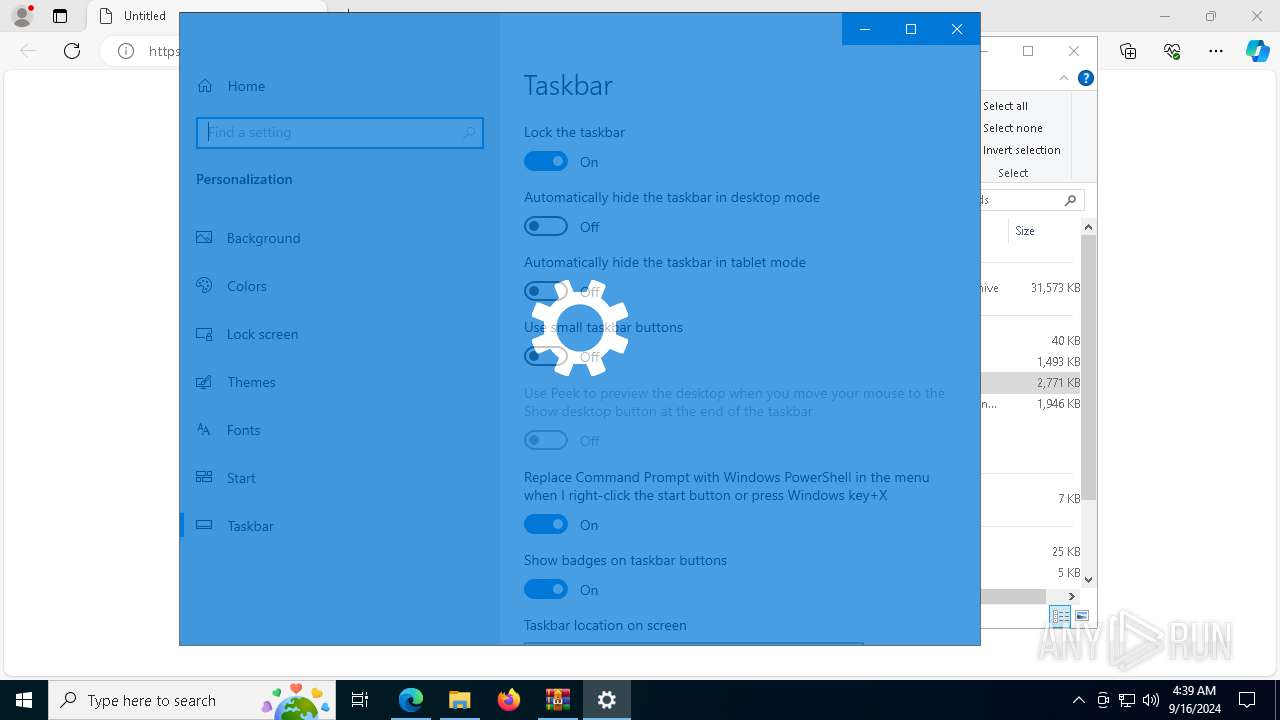1280x720 pixels.
Task: Click the Explorer help question mark icon
Action: (1086, 78)
